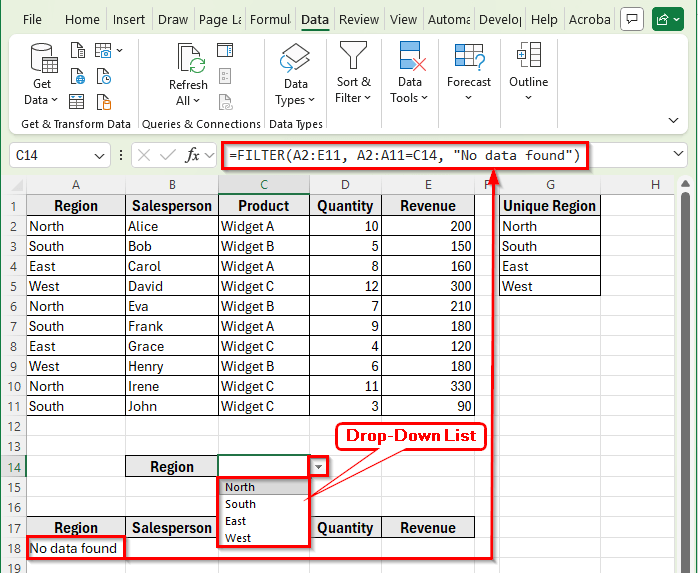This screenshot has width=698, height=573.
Task: Select the Revenue cell showing 330
Action: tap(428, 386)
